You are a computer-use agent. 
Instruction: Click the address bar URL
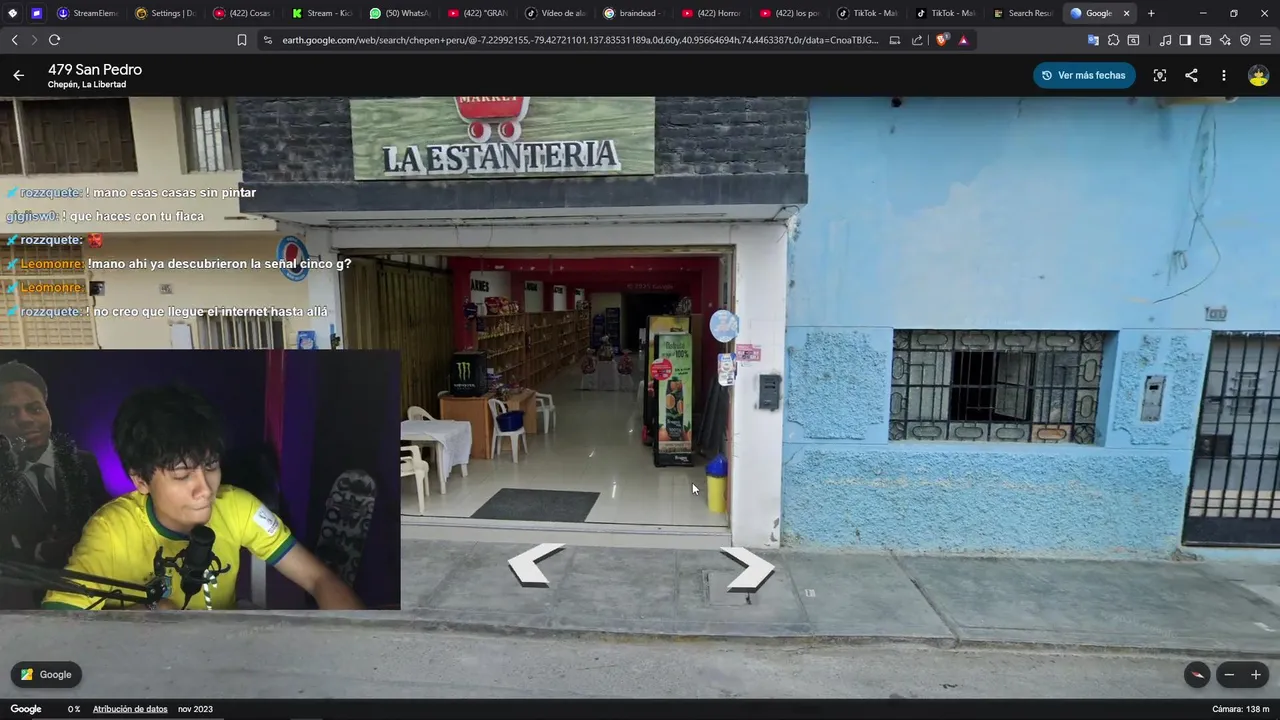coord(580,40)
